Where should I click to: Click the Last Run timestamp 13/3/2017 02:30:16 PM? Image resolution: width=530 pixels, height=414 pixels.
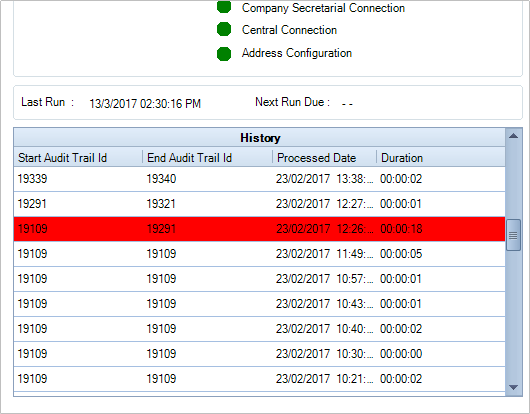point(145,103)
